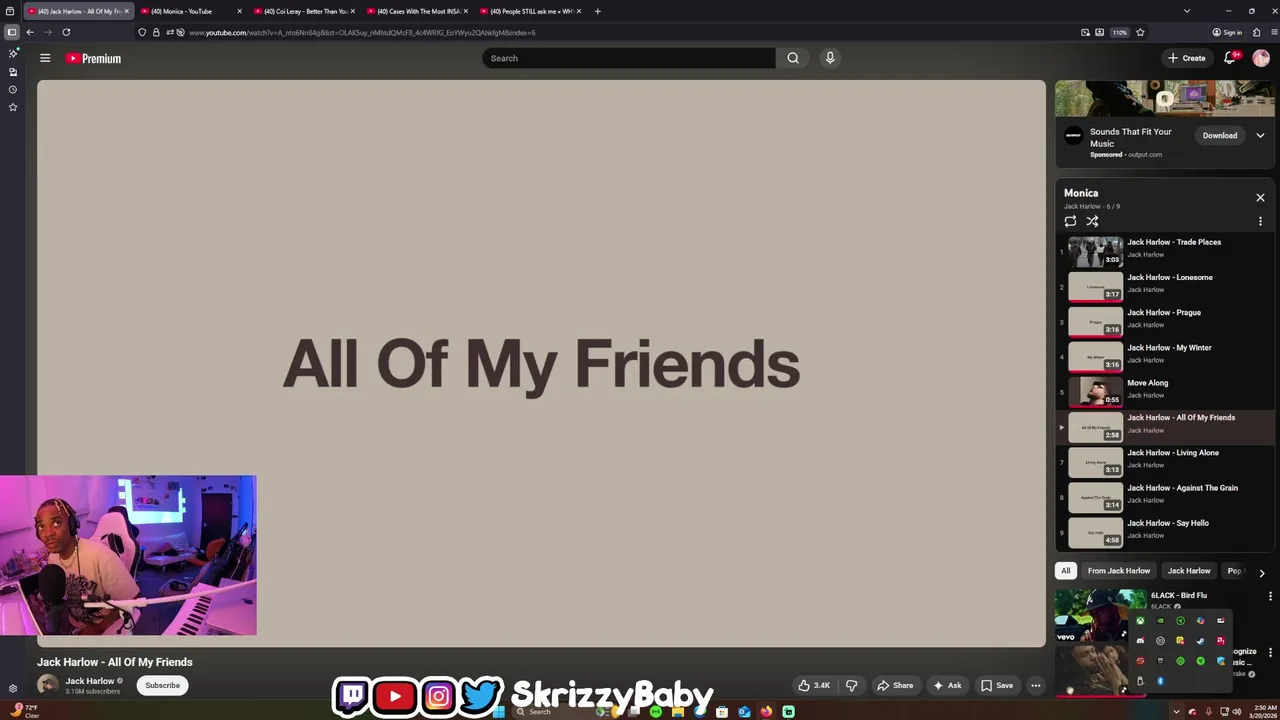Image resolution: width=1280 pixels, height=720 pixels.
Task: Open Firefox on the taskbar
Action: (x=766, y=712)
